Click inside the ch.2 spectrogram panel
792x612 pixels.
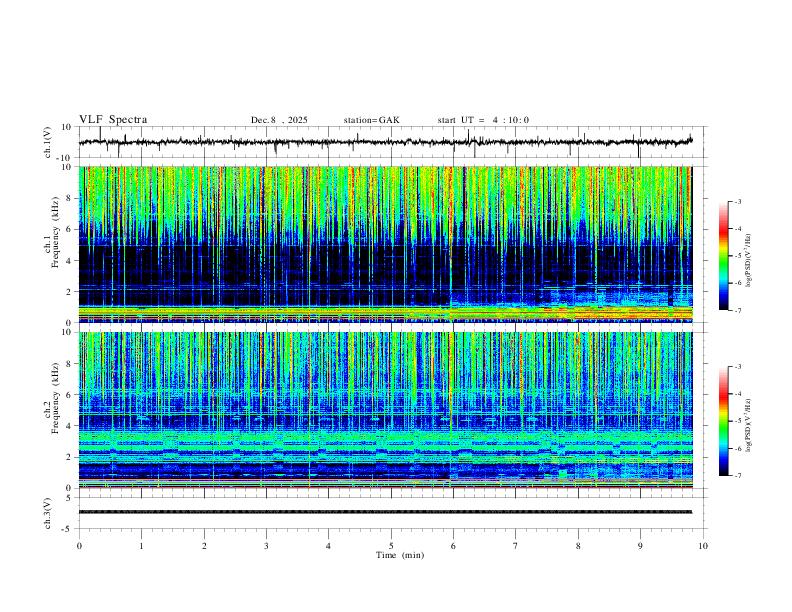(385, 410)
